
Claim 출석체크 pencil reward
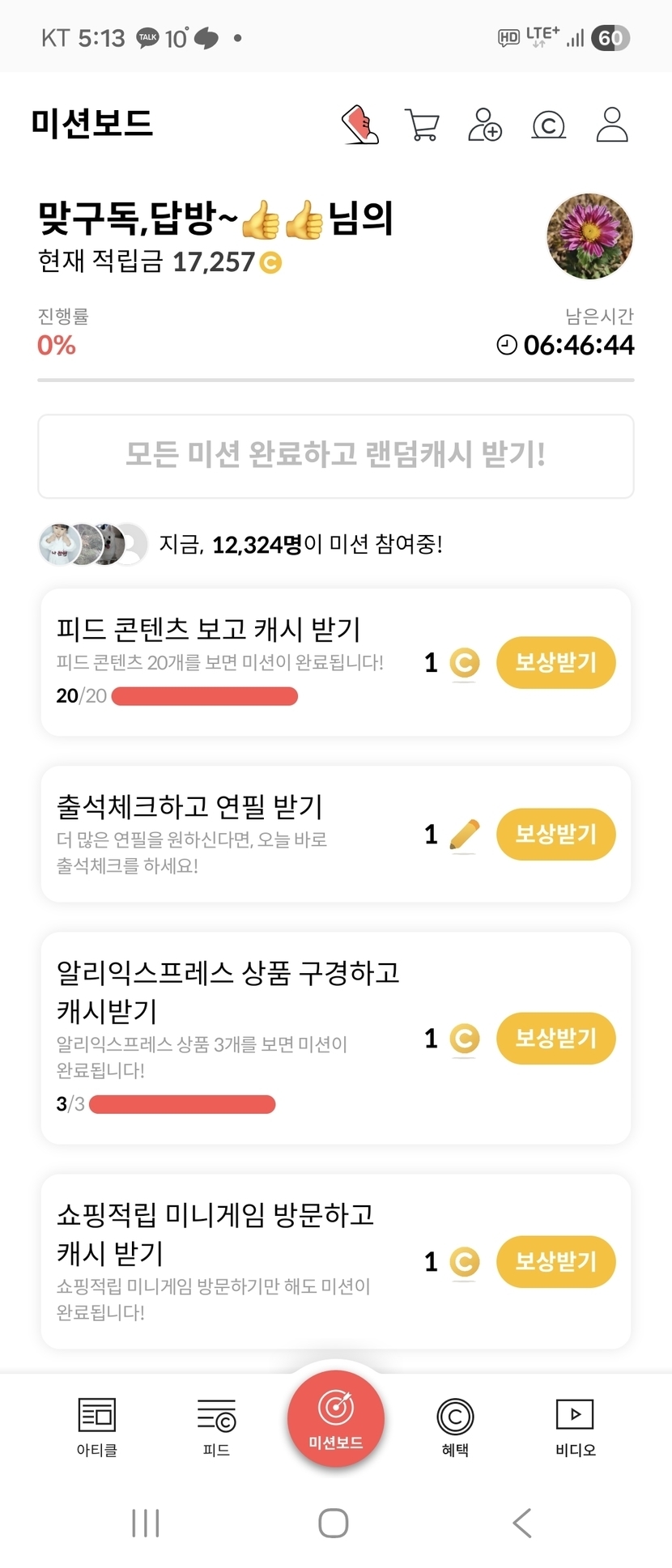[555, 835]
